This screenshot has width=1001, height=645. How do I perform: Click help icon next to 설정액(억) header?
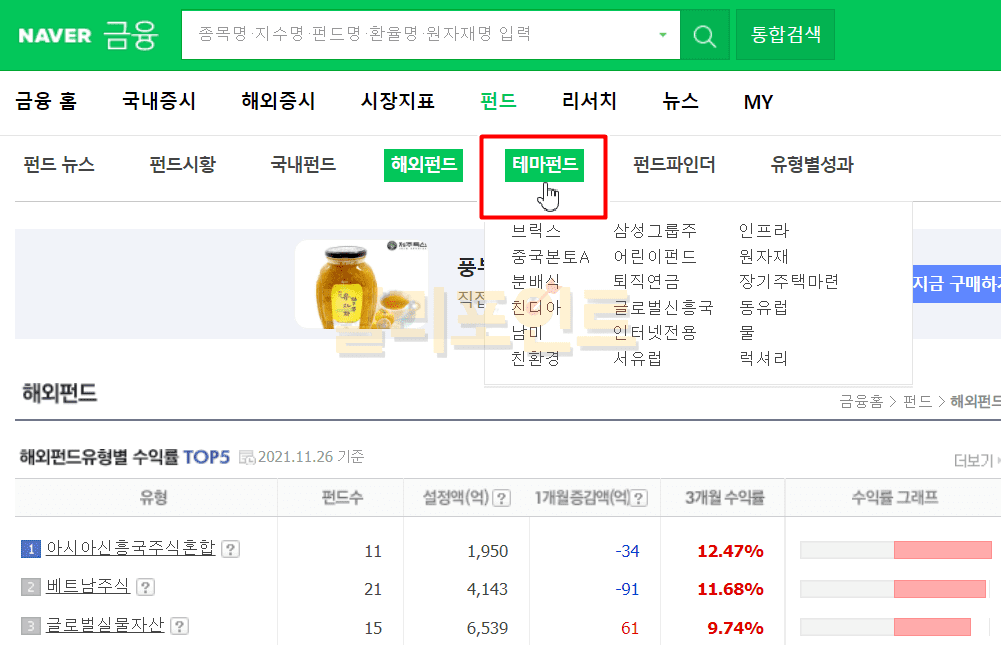[502, 498]
